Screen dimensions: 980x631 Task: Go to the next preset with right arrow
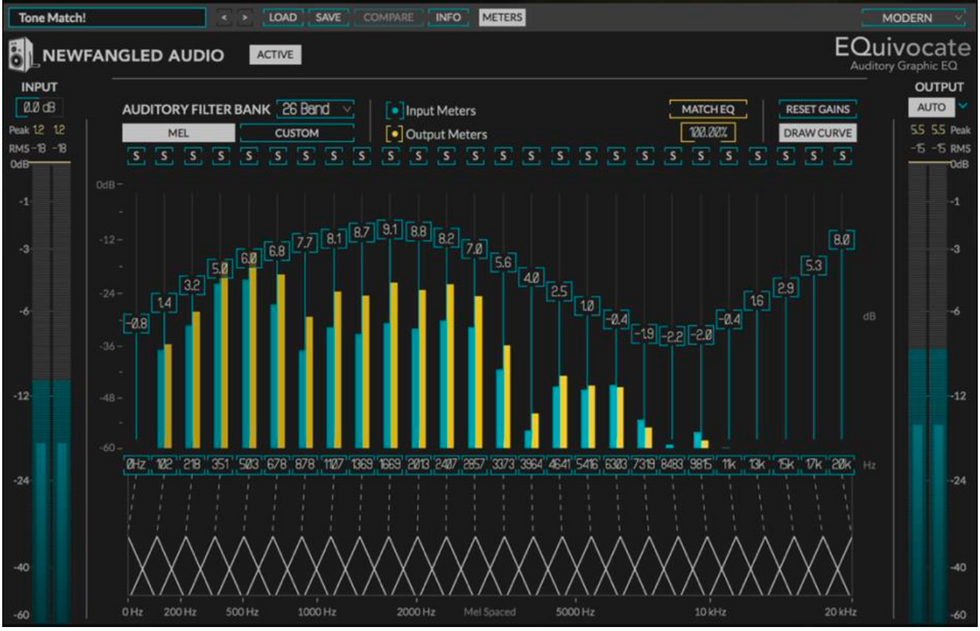[x=245, y=17]
